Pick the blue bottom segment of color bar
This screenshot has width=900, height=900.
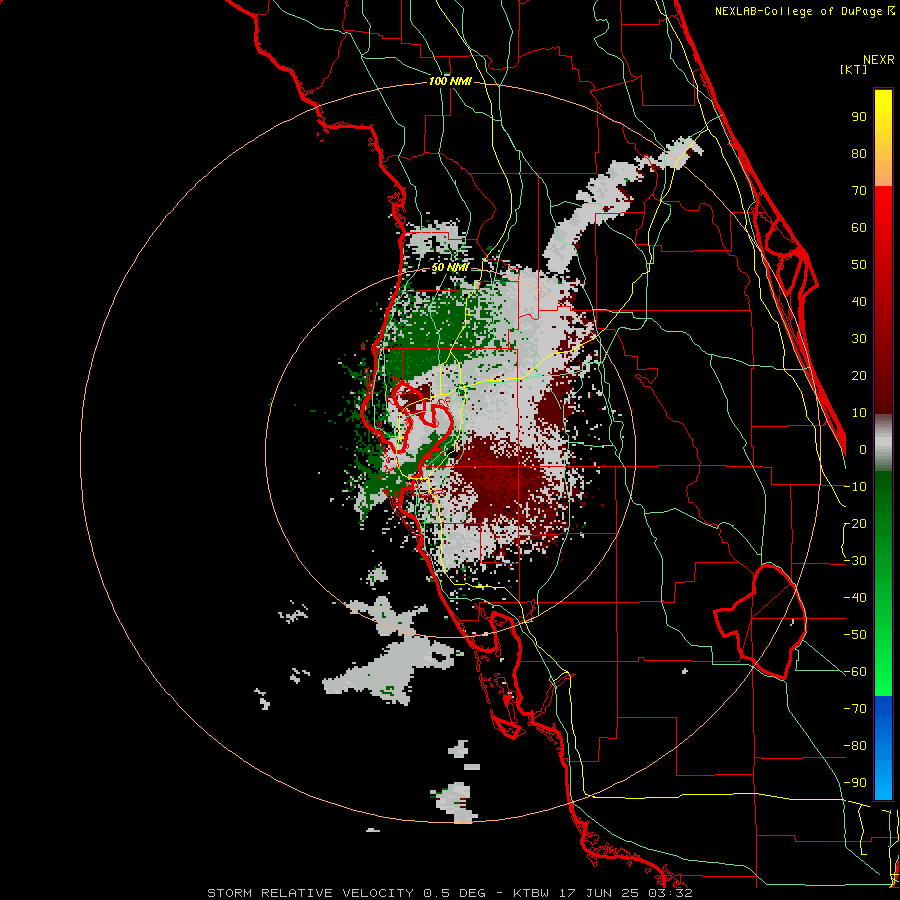click(883, 748)
